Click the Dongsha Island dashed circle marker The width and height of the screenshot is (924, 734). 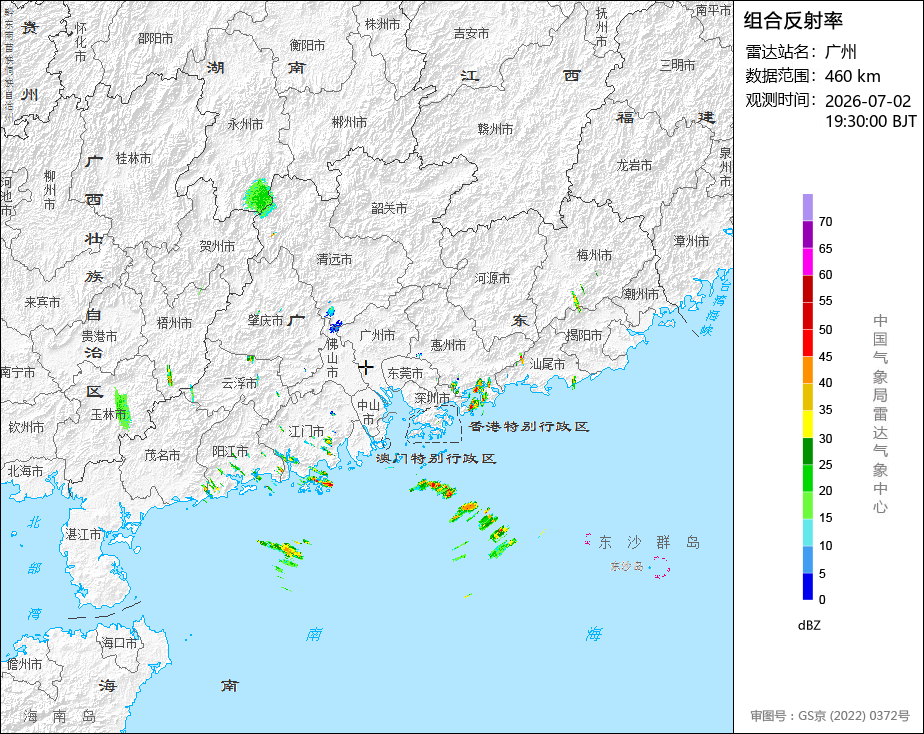[x=662, y=567]
